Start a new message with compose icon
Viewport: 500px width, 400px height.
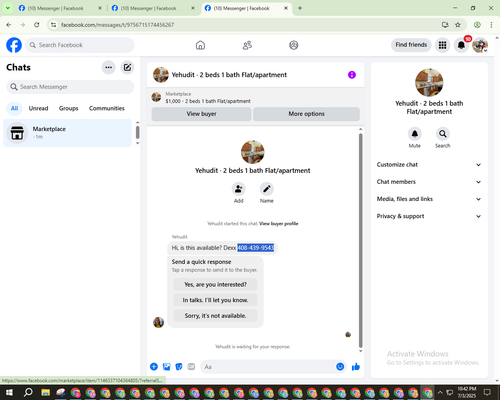pyautogui.click(x=127, y=67)
